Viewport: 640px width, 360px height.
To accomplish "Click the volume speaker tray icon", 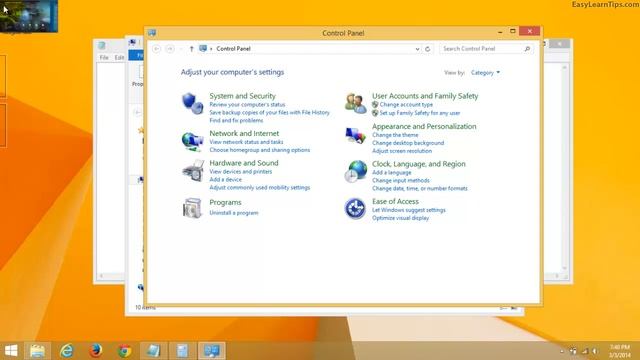I will point(595,351).
